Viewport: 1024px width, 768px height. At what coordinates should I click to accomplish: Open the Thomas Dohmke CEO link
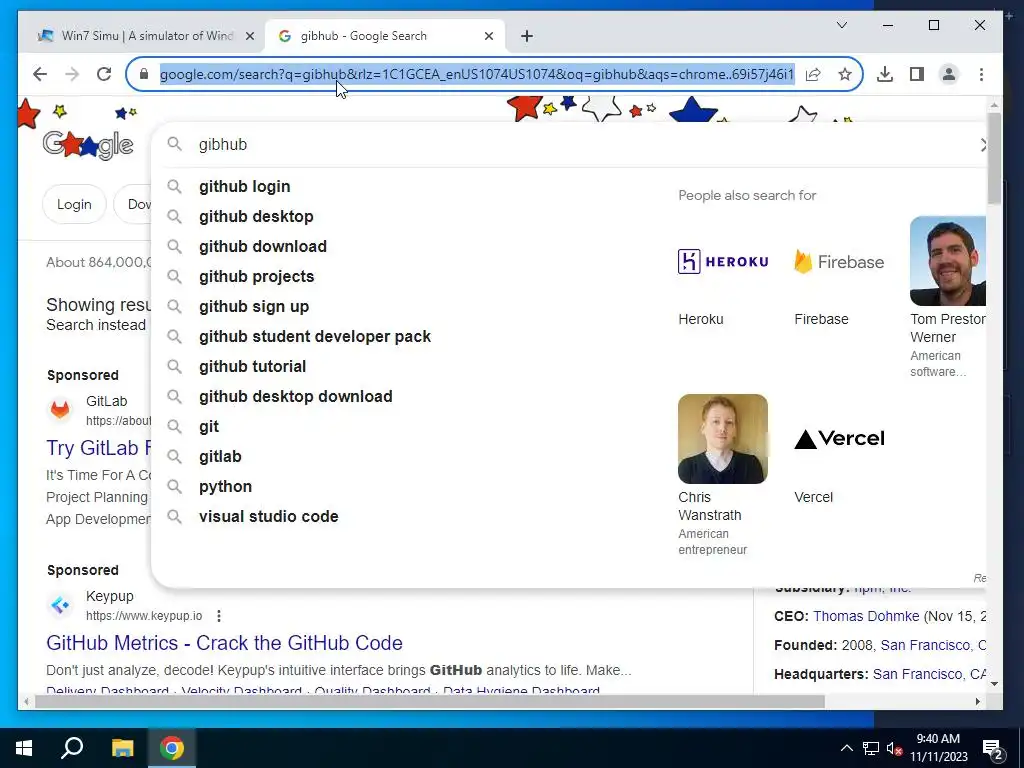866,616
